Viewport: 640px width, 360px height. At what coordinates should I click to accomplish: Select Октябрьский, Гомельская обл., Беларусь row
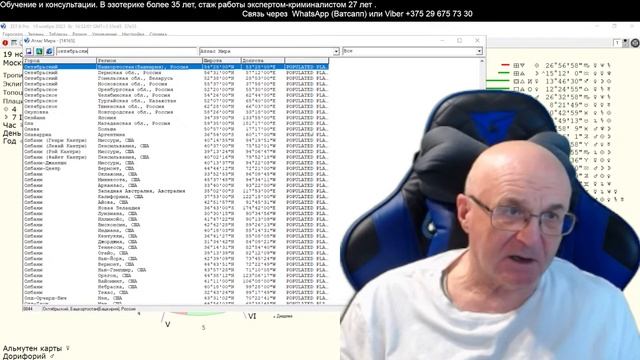[x=176, y=78]
